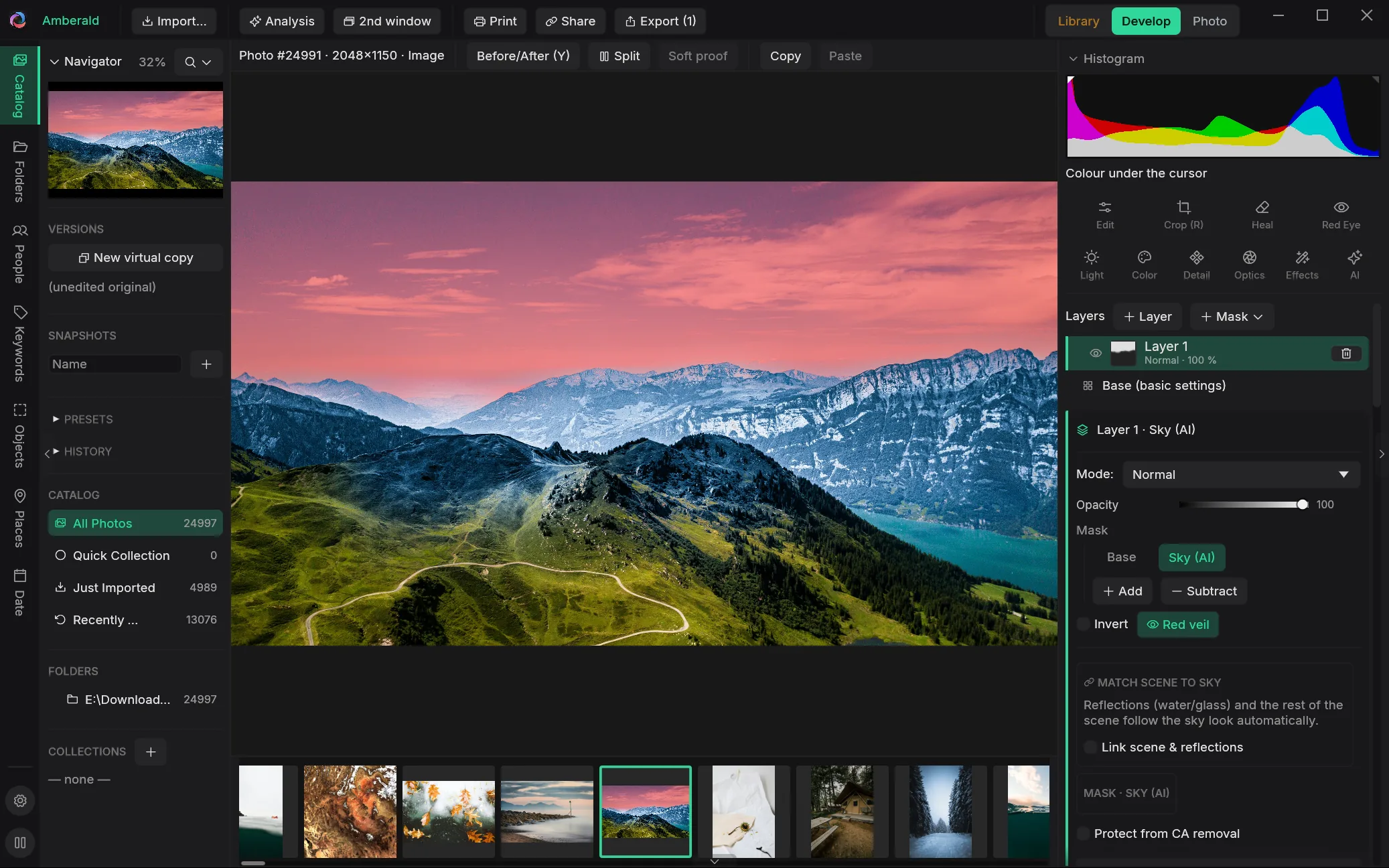Screen dimensions: 1389x868
Task: Open the Optics adjustments panel
Action: tap(1249, 265)
